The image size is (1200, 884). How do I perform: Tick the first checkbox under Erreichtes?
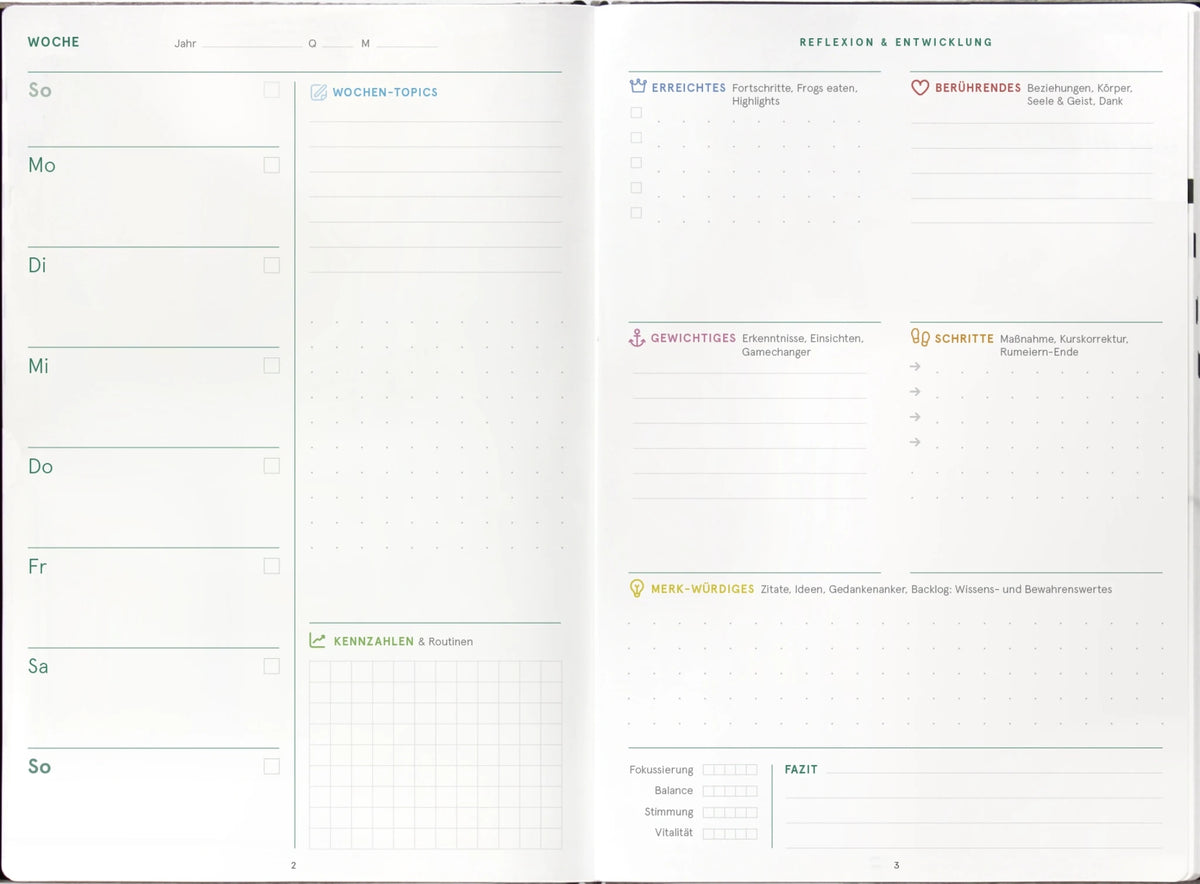[x=636, y=112]
